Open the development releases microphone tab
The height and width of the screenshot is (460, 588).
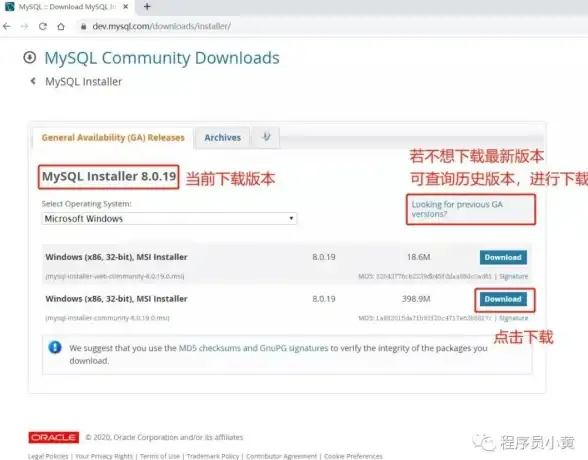point(266,137)
